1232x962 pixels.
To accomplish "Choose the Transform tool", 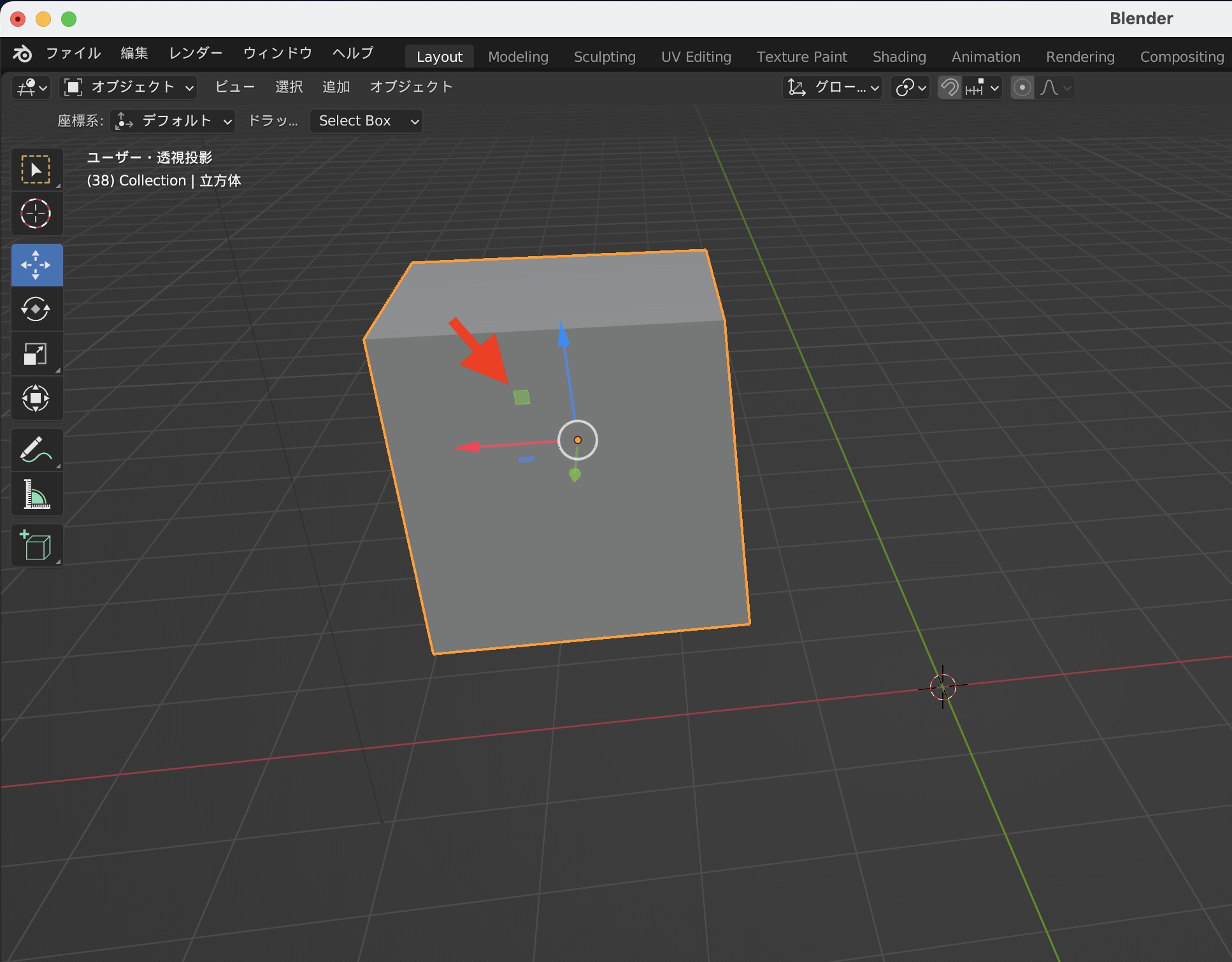I will [36, 399].
